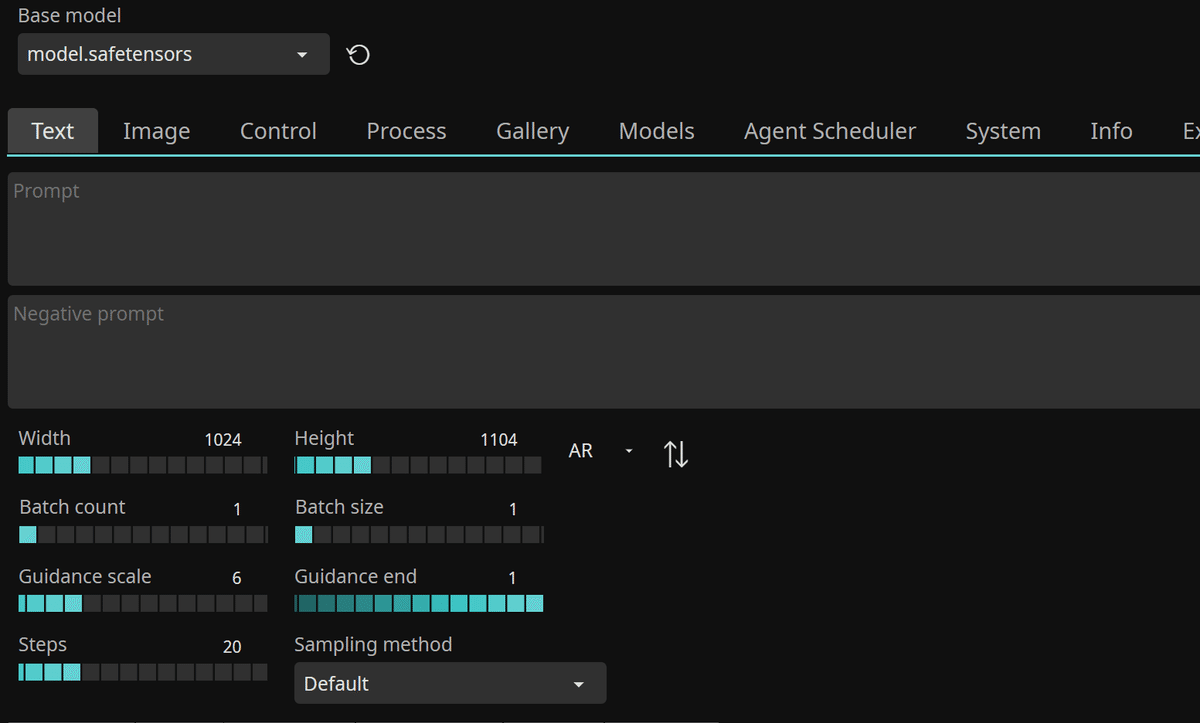This screenshot has width=1200, height=723.
Task: Select the Models tab
Action: pos(656,131)
